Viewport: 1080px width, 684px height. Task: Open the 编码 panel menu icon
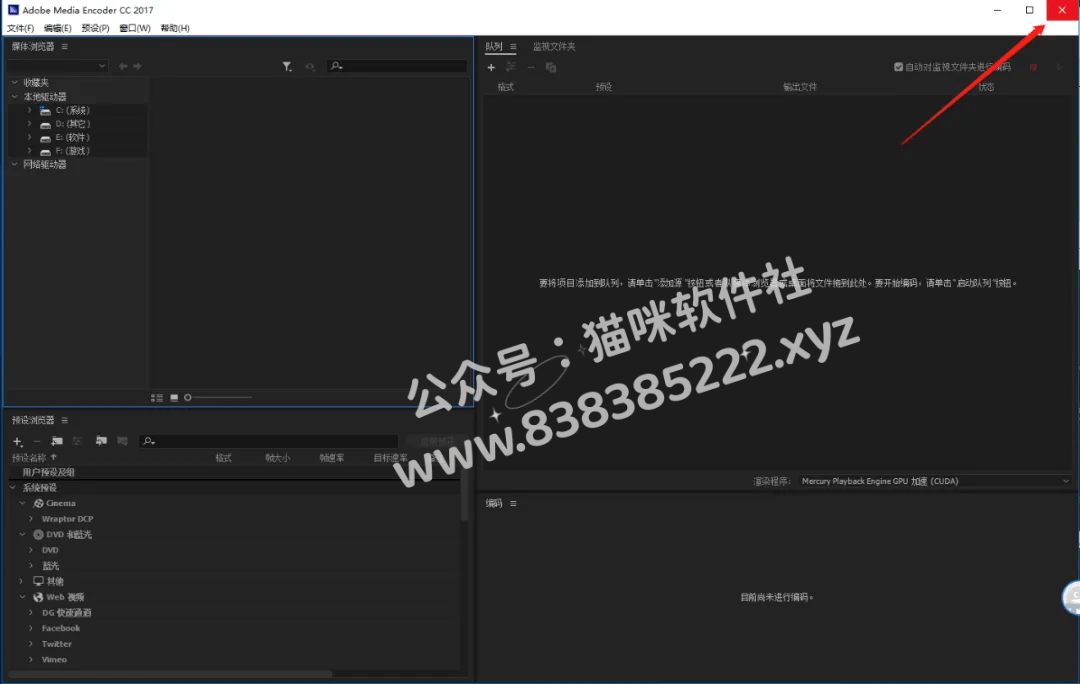click(x=513, y=504)
